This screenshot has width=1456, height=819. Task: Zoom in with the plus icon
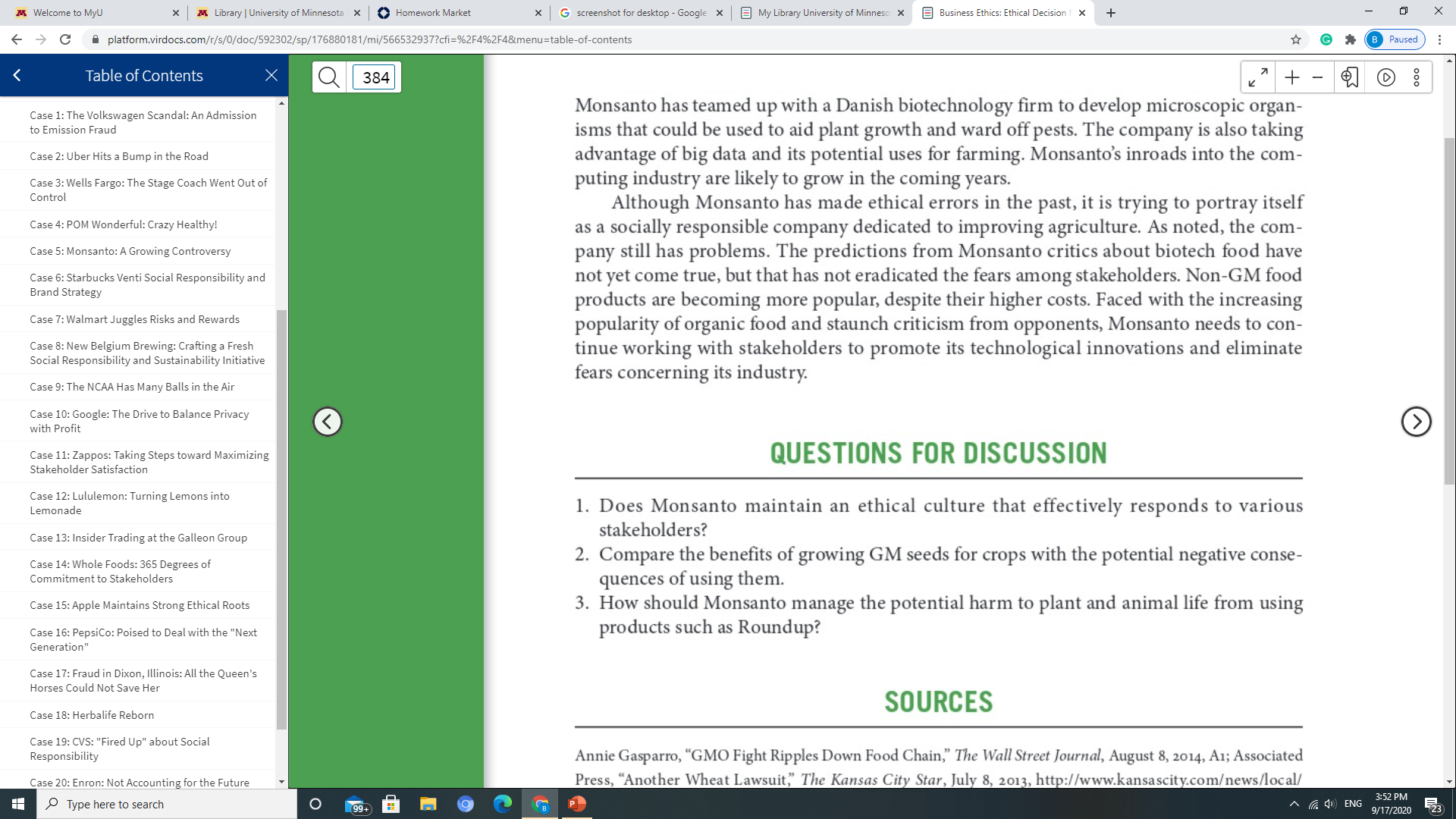click(1292, 77)
